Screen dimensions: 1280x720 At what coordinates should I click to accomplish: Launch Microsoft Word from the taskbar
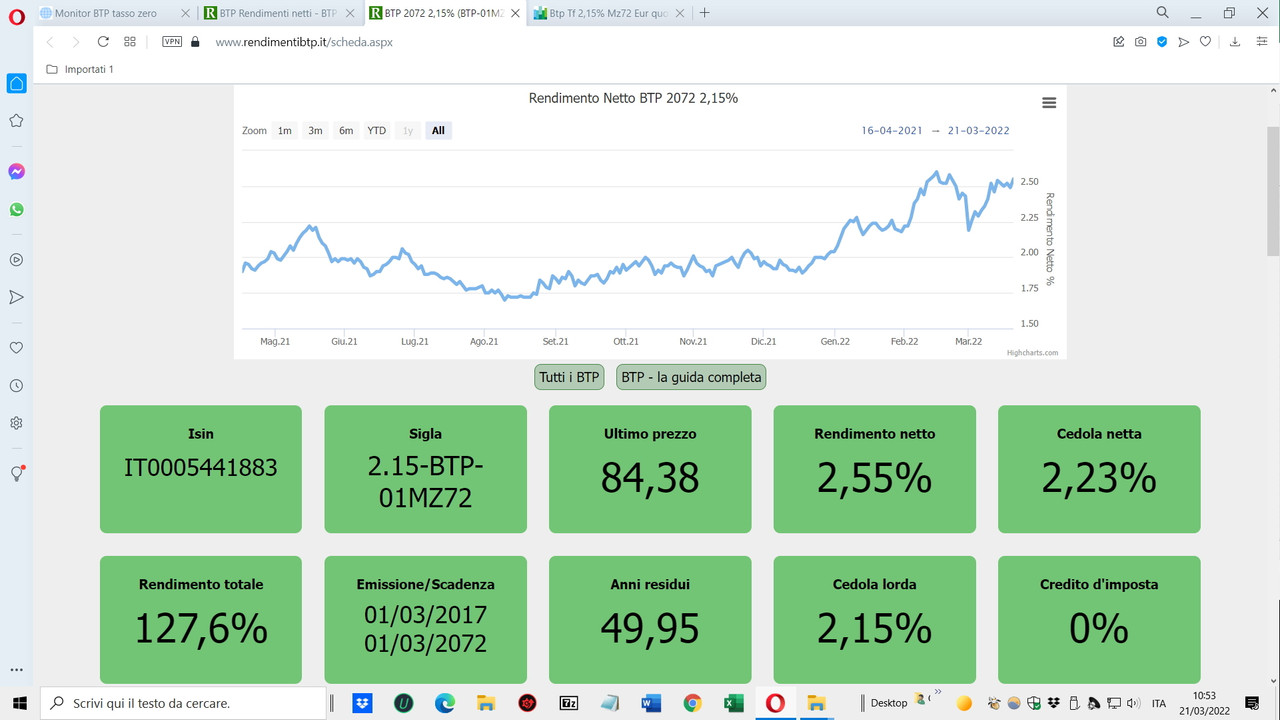point(651,703)
